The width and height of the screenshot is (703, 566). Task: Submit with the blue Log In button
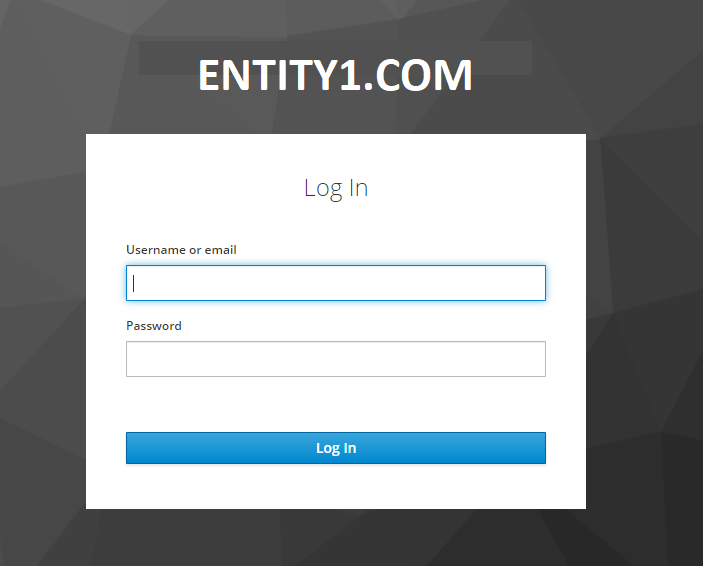coord(336,448)
